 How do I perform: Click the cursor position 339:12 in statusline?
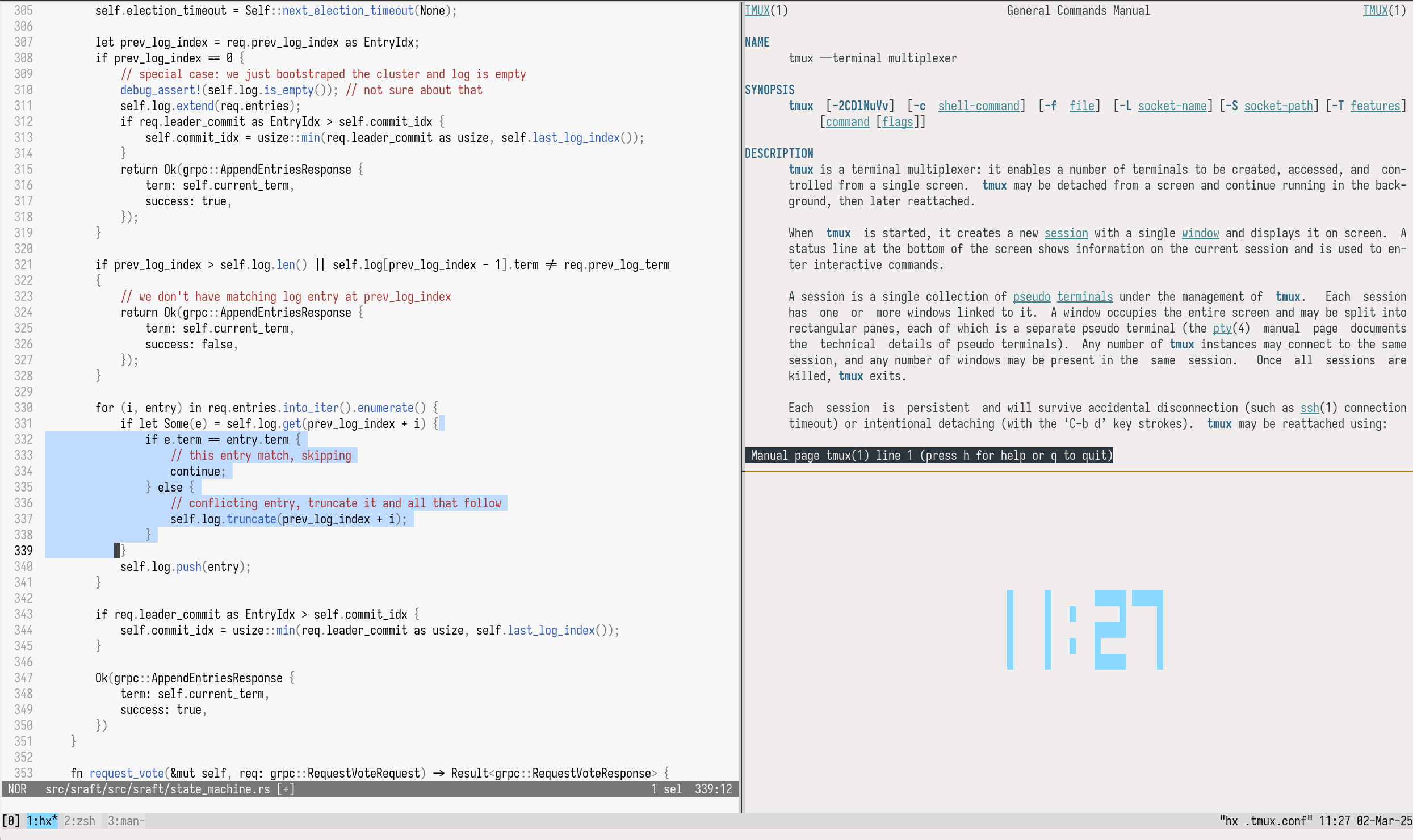pyautogui.click(x=714, y=789)
